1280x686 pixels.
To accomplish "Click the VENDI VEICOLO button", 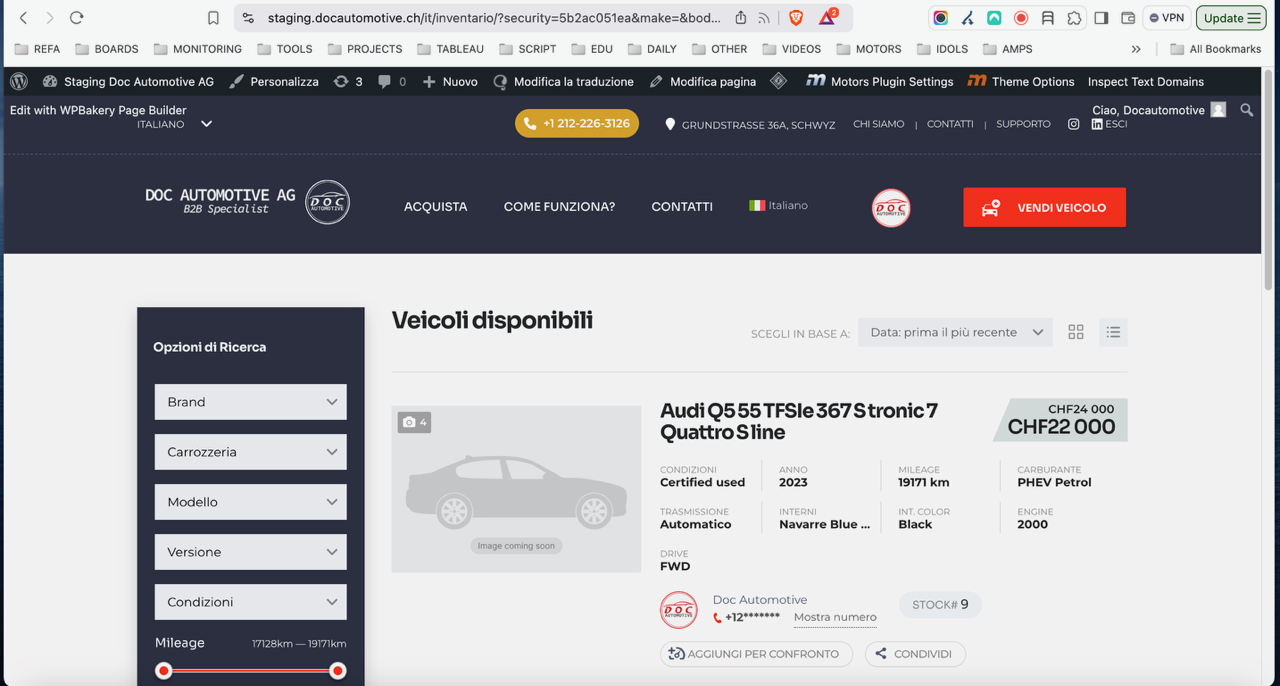I will pos(1044,207).
